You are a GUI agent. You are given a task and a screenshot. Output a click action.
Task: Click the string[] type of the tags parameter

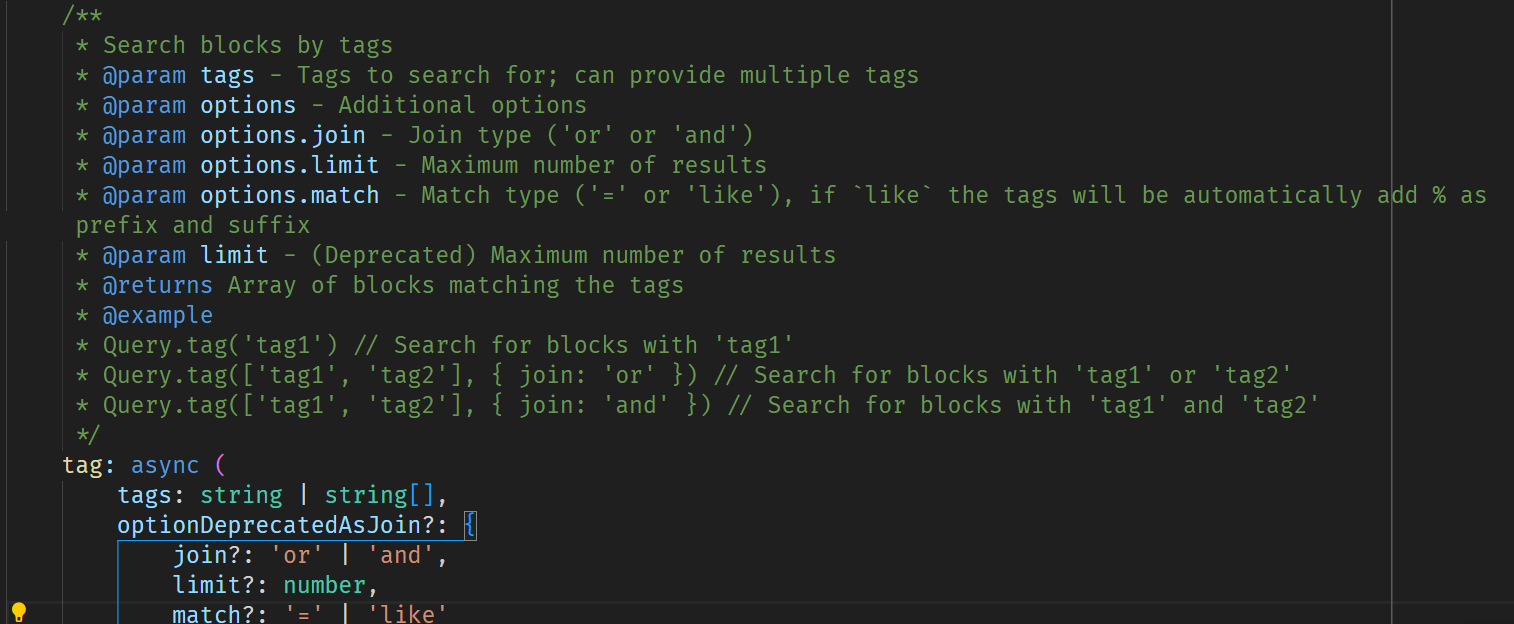click(x=379, y=495)
